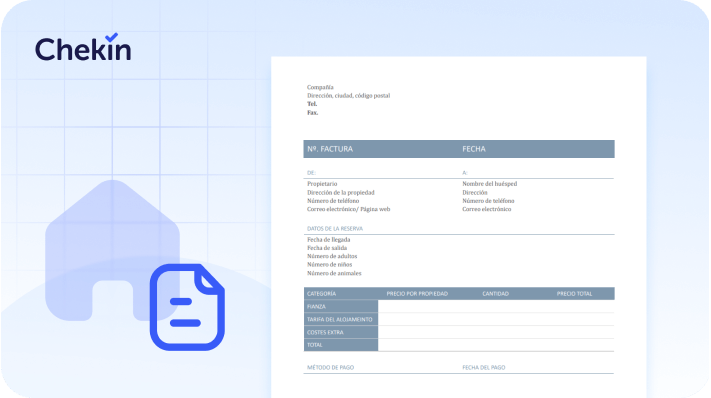
Task: Click the MÉTODO DE PAGO label
Action: 331,367
